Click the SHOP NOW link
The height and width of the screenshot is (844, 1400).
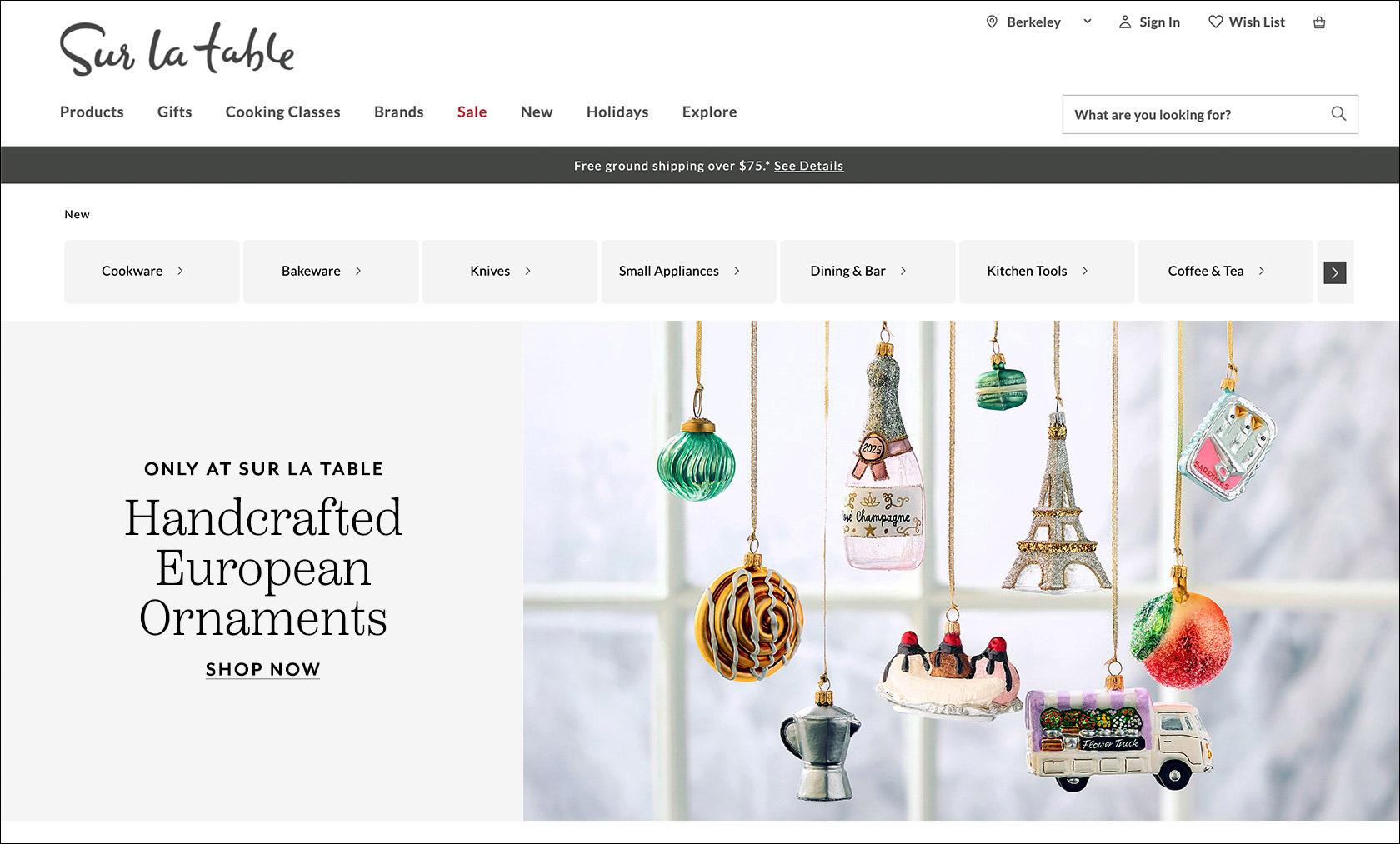click(x=262, y=669)
